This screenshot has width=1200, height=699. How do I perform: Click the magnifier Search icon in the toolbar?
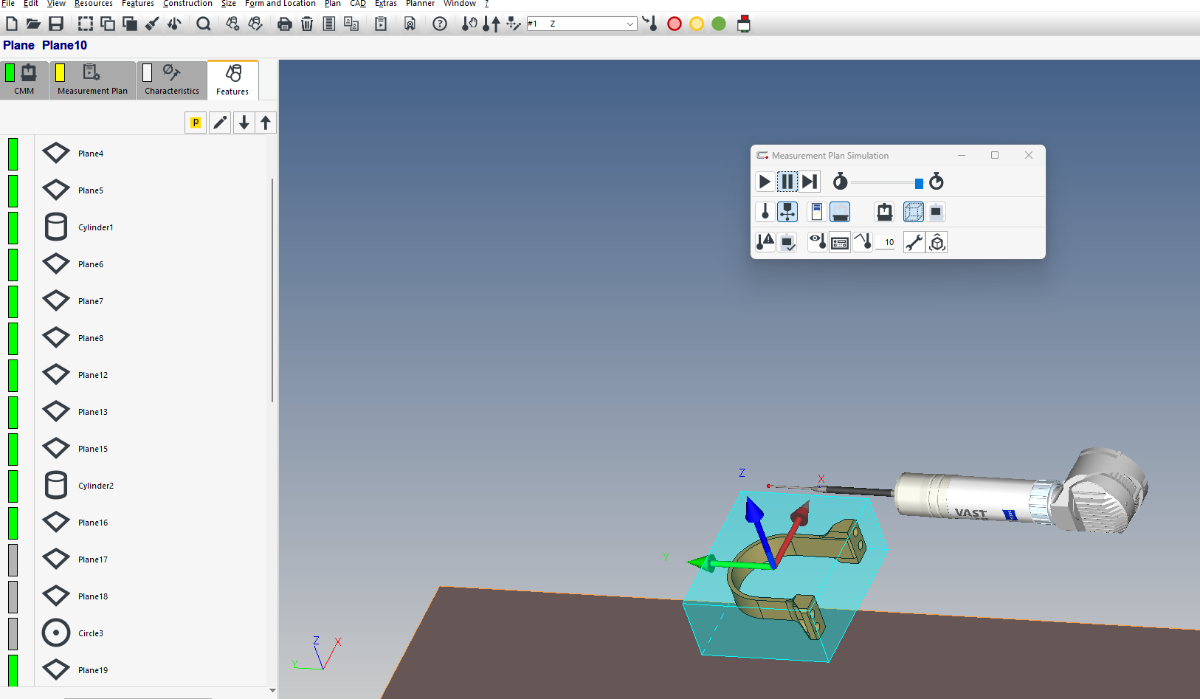coord(203,23)
